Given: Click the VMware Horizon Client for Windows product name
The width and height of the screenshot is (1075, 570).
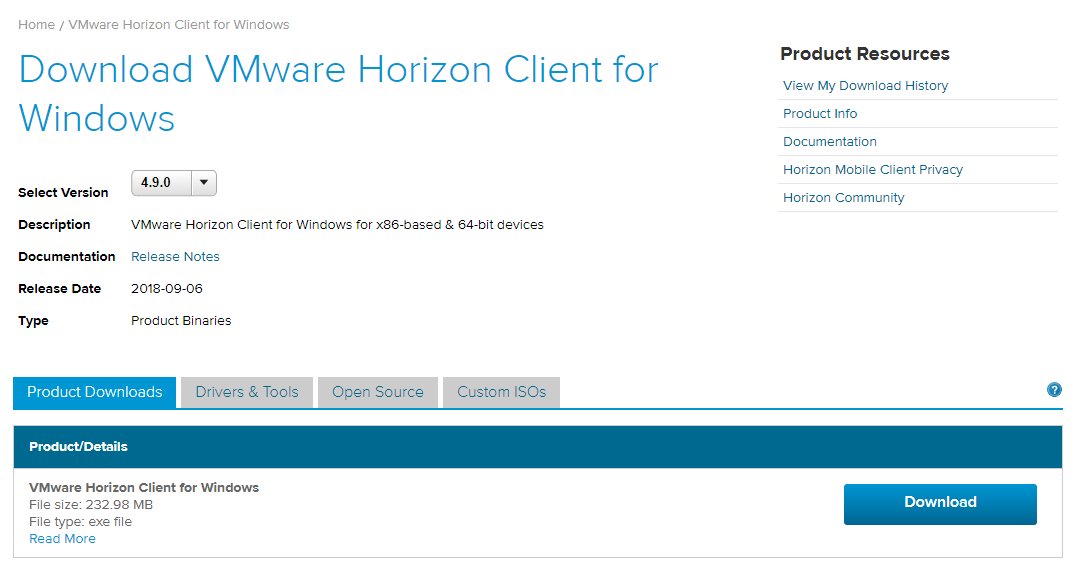Looking at the screenshot, I should 144,488.
